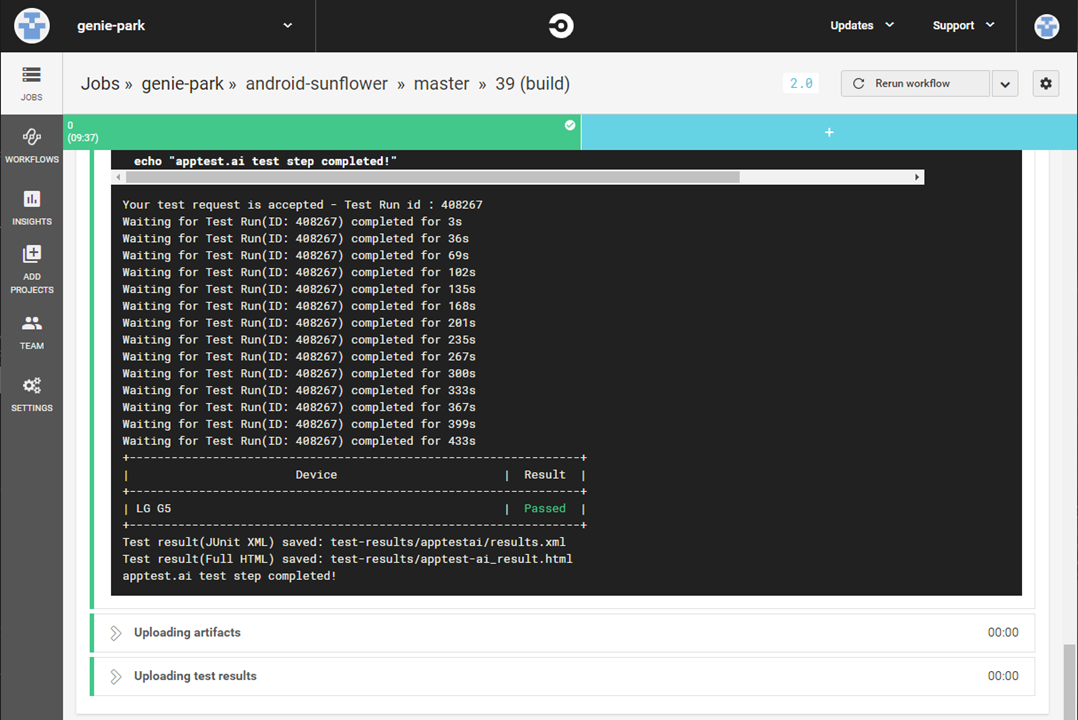The width and height of the screenshot is (1078, 720).
Task: Click the log line 'completed for 36s'
Action: click(296, 239)
